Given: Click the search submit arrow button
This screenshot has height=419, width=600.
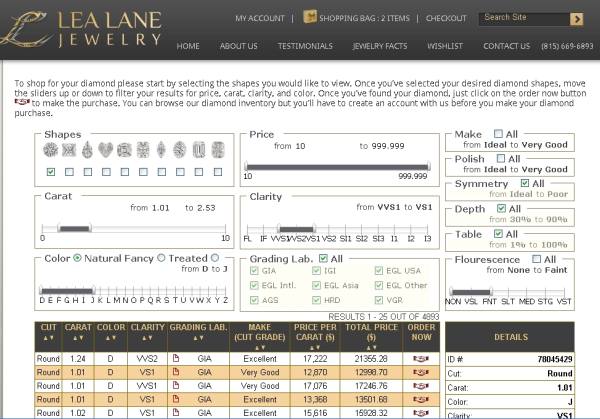Looking at the screenshot, I should [577, 19].
